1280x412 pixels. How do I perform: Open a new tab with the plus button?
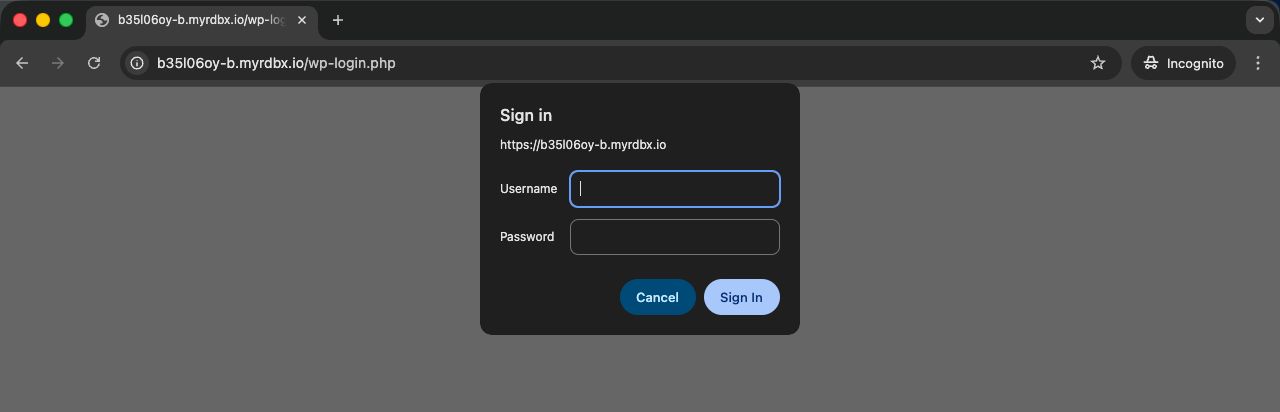(x=338, y=20)
